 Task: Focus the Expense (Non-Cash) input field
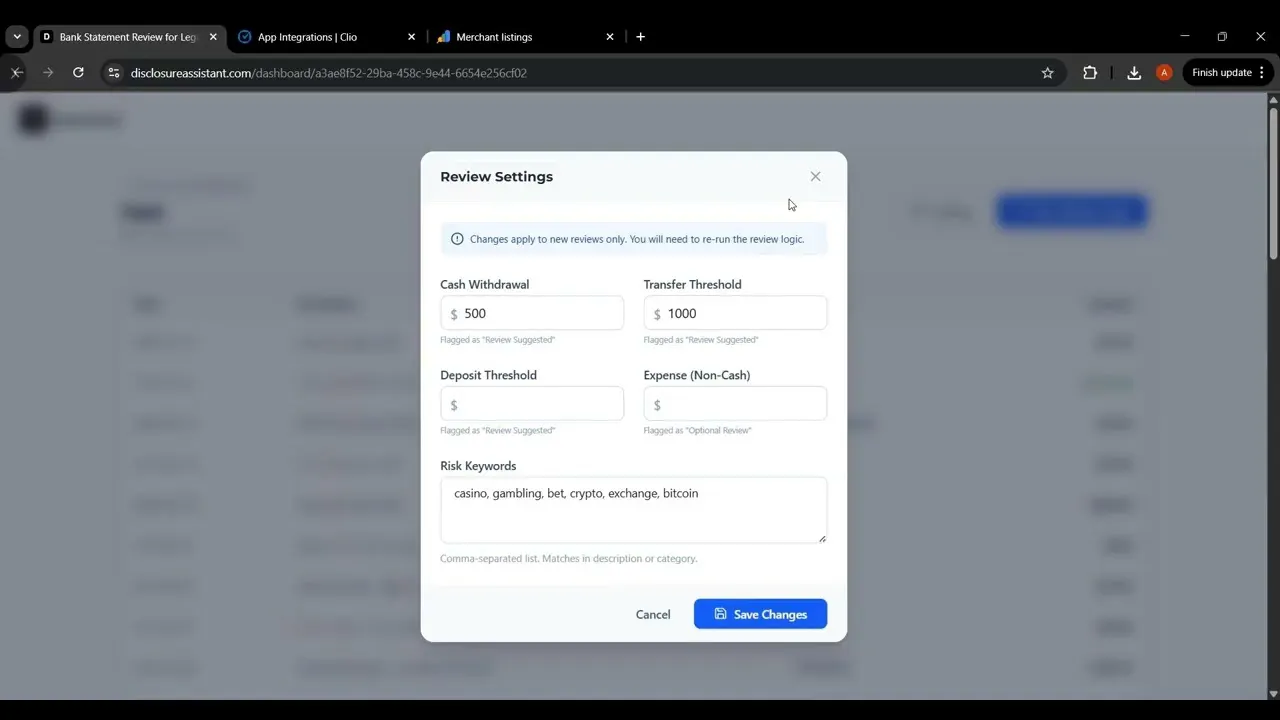pyautogui.click(x=735, y=404)
